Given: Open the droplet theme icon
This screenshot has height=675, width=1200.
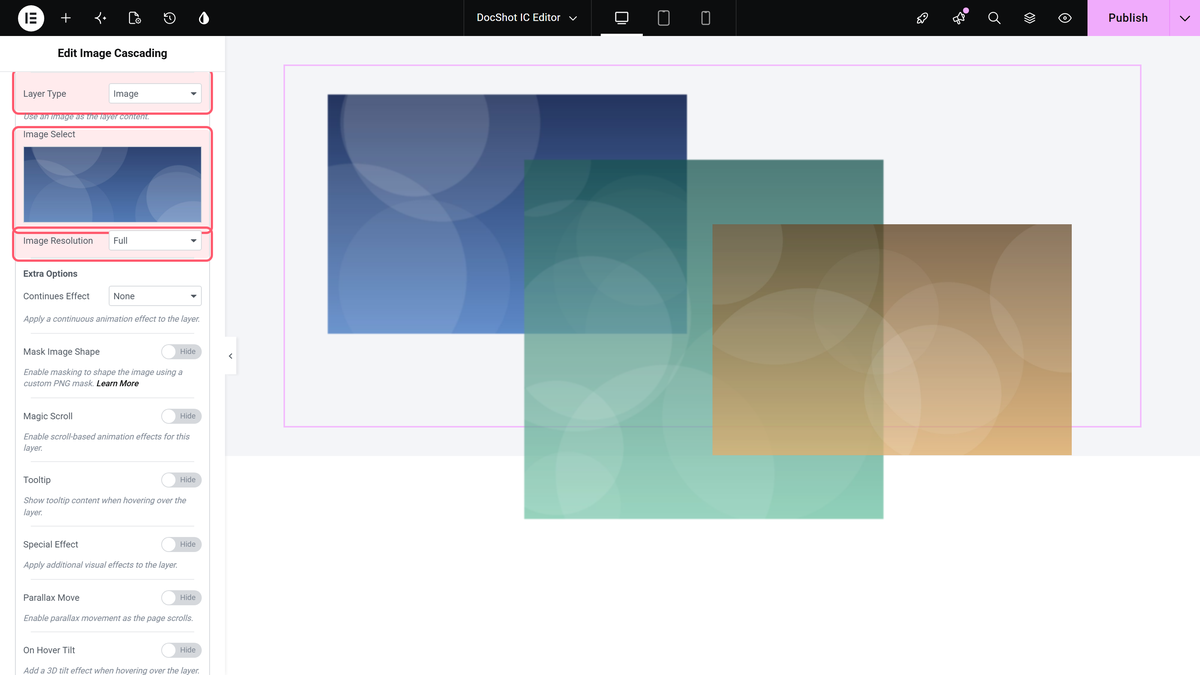Looking at the screenshot, I should pos(204,18).
